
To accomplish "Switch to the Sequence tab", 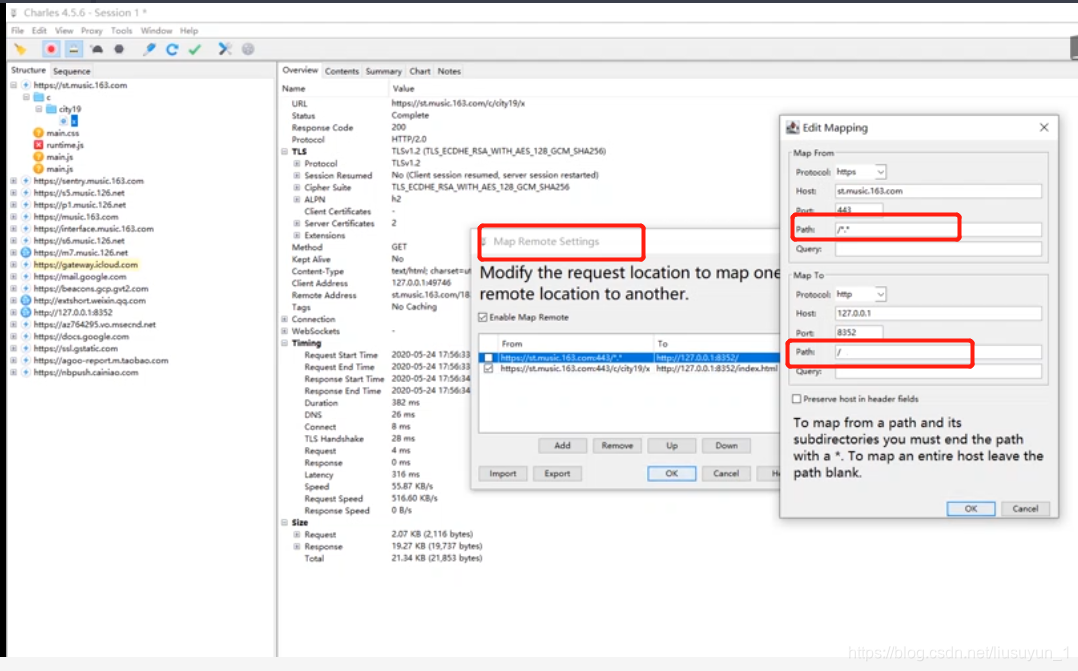I will pos(72,71).
